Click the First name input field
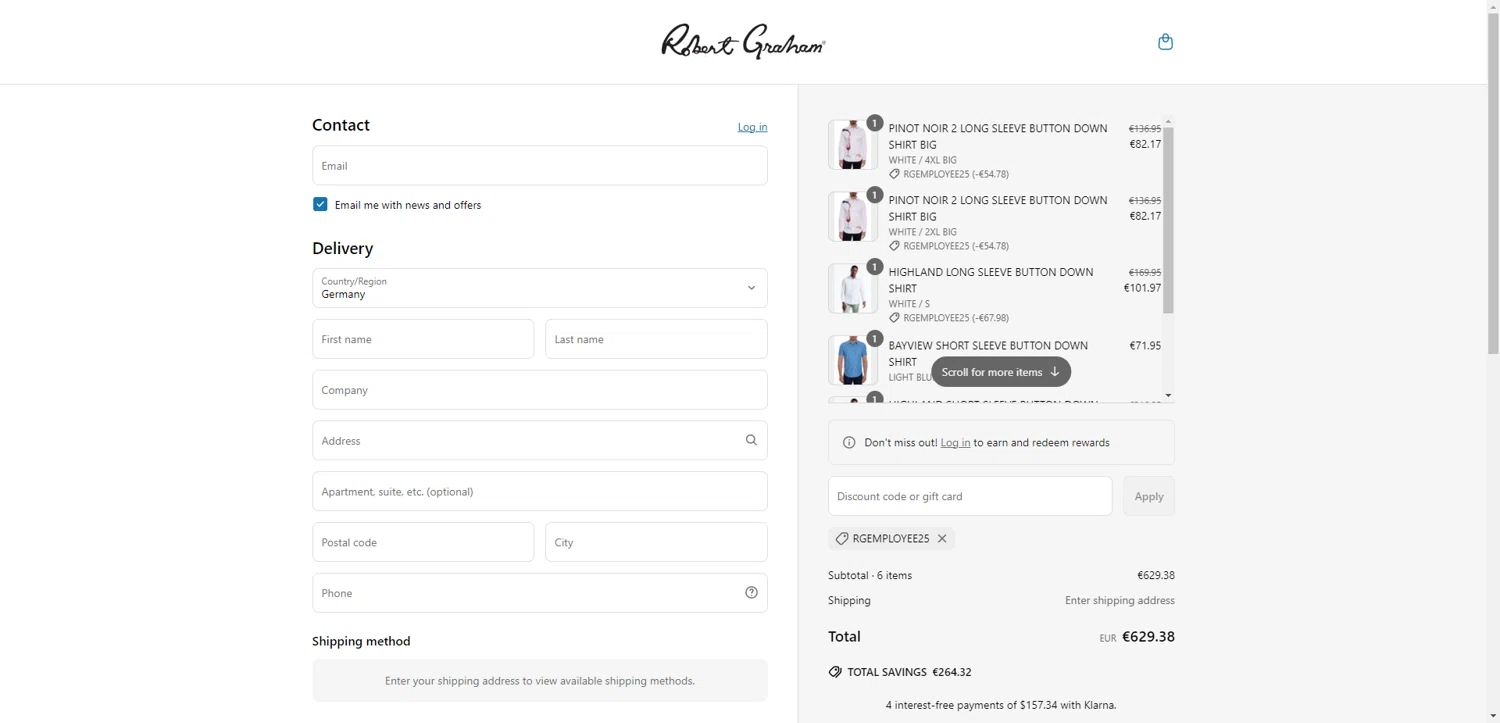1500x723 pixels. tap(423, 339)
